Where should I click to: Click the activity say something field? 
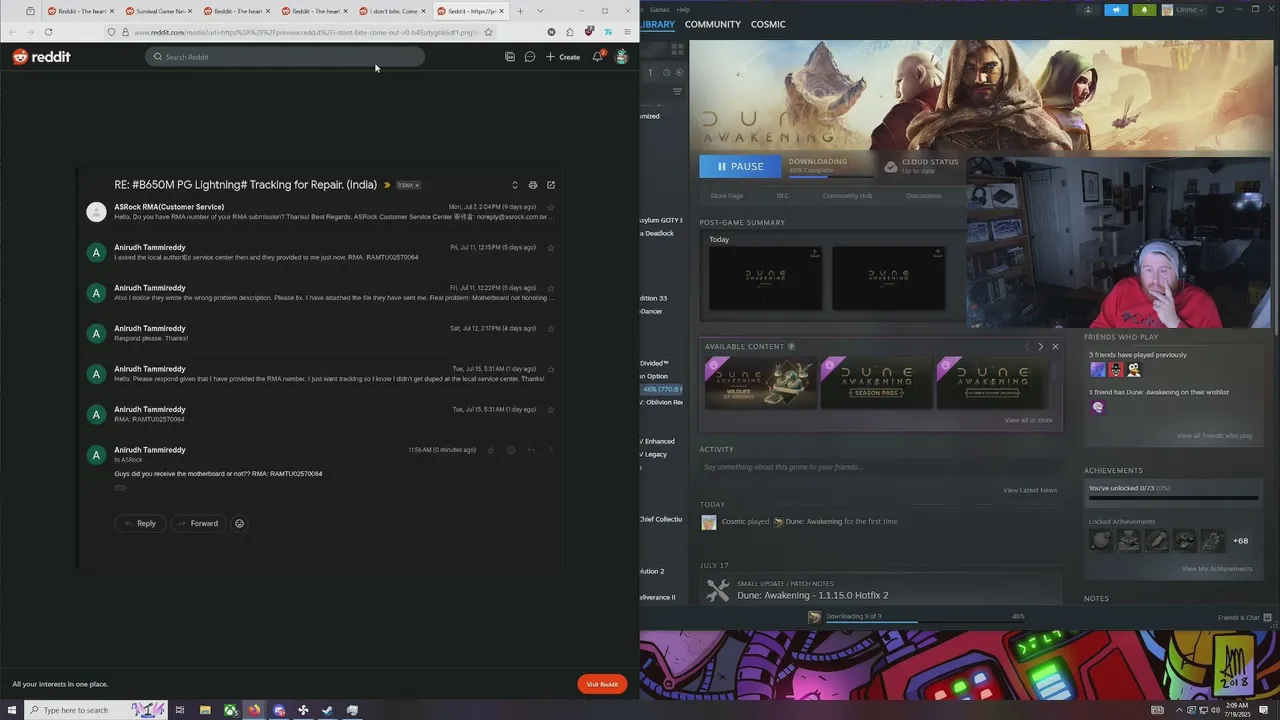click(880, 467)
